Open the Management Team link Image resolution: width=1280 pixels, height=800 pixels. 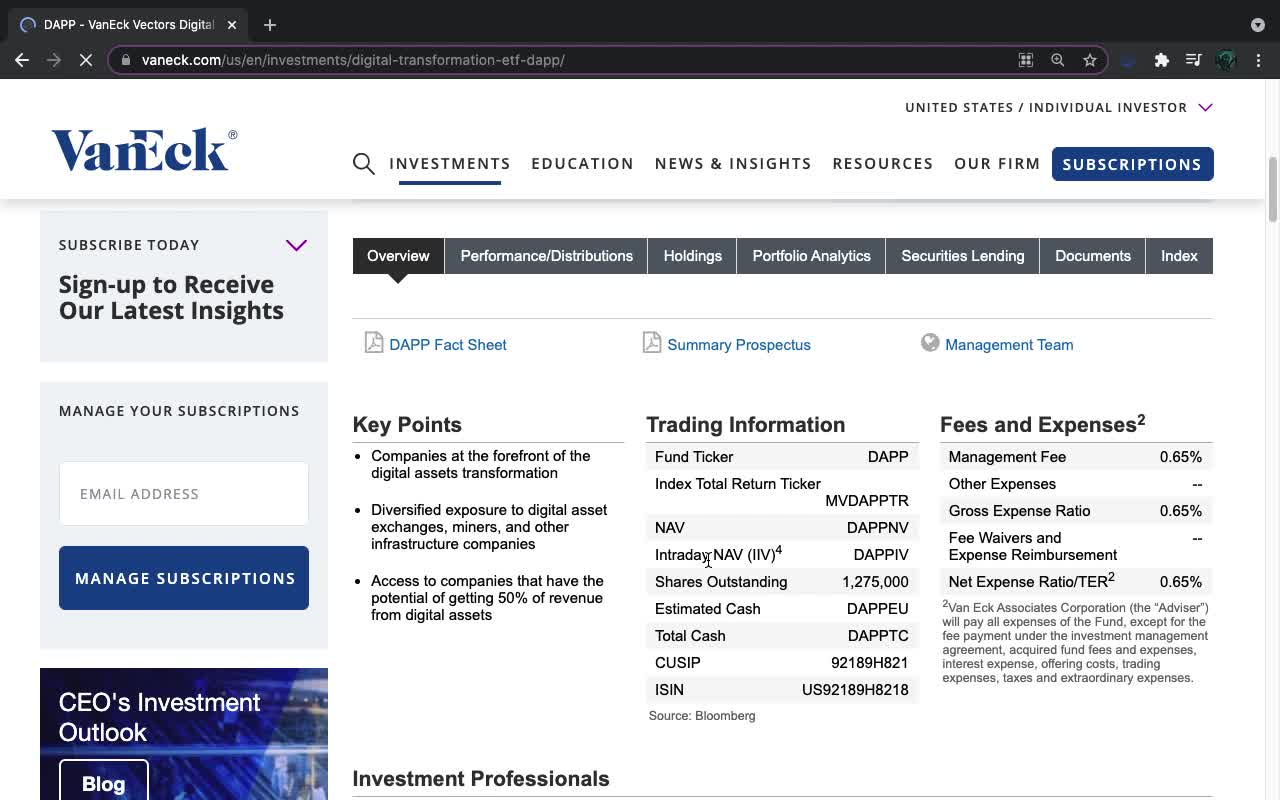point(1009,345)
